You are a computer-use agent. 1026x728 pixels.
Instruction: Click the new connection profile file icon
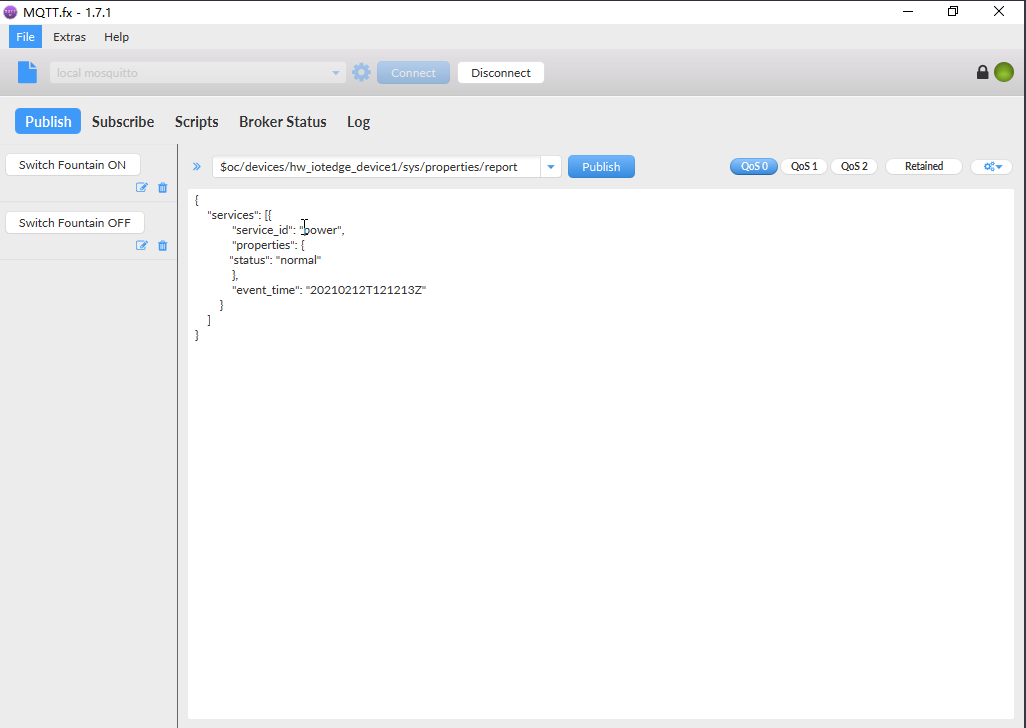pyautogui.click(x=27, y=72)
